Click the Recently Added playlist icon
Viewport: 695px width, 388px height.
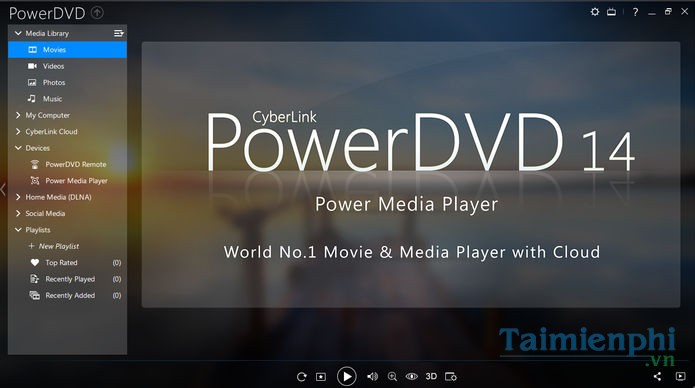pos(34,295)
